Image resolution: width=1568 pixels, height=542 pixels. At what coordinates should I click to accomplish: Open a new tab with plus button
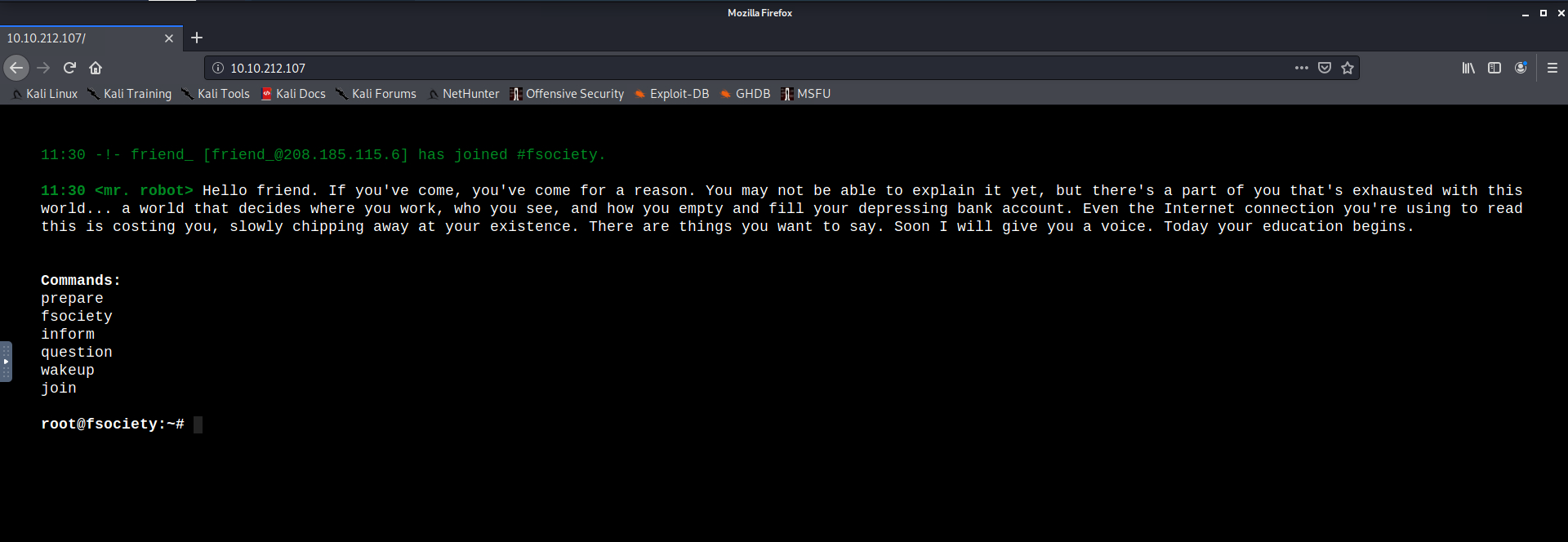[197, 38]
